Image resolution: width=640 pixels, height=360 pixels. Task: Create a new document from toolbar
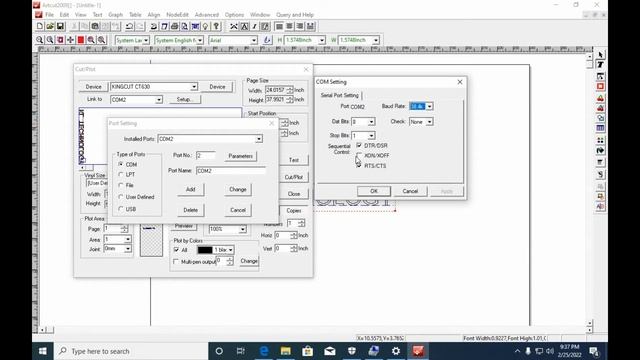point(40,27)
